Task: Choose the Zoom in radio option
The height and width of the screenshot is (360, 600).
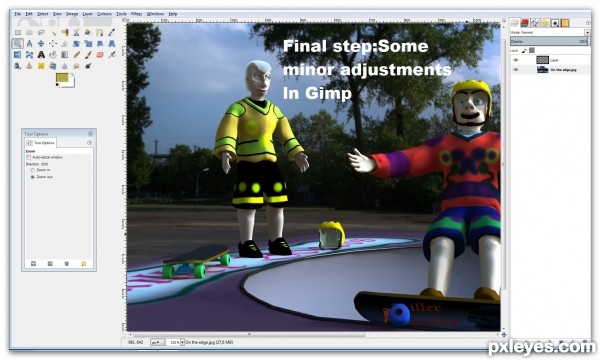Action: (33, 170)
